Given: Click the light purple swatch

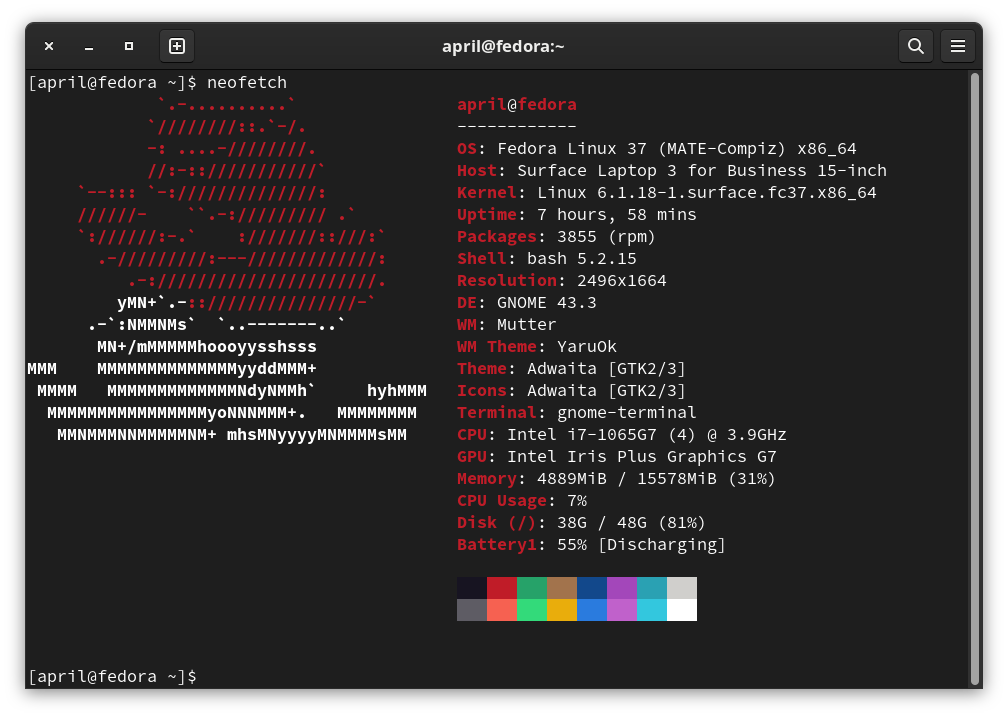Looking at the screenshot, I should click(x=622, y=610).
